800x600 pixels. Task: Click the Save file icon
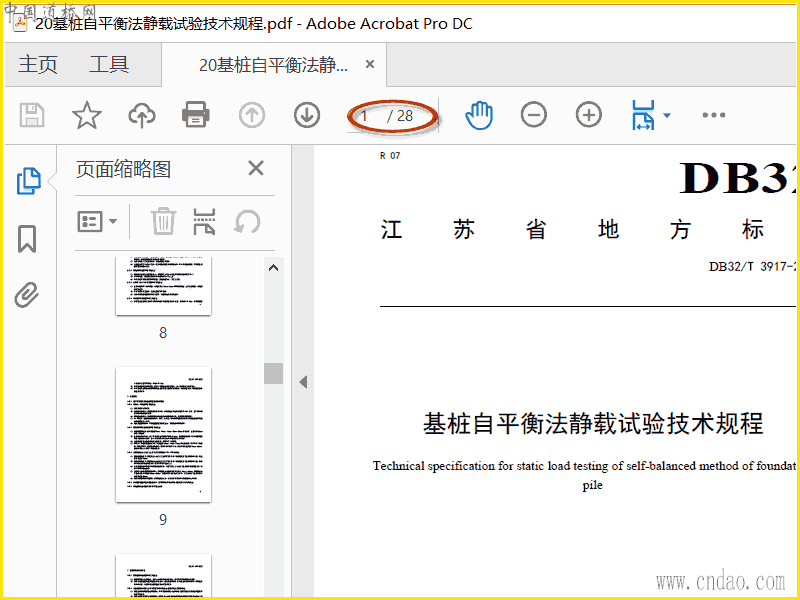coord(32,115)
